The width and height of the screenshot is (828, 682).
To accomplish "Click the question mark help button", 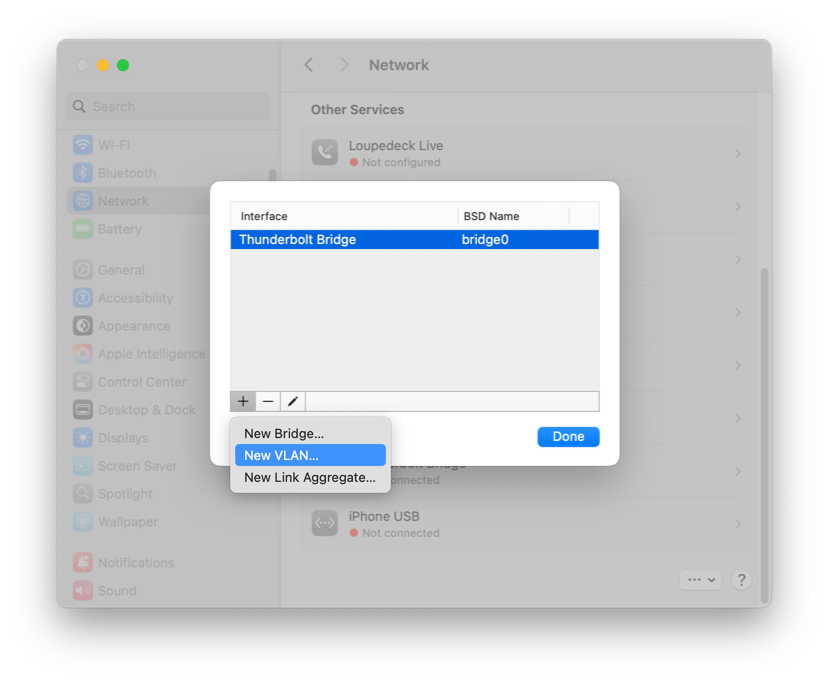I will (x=741, y=580).
